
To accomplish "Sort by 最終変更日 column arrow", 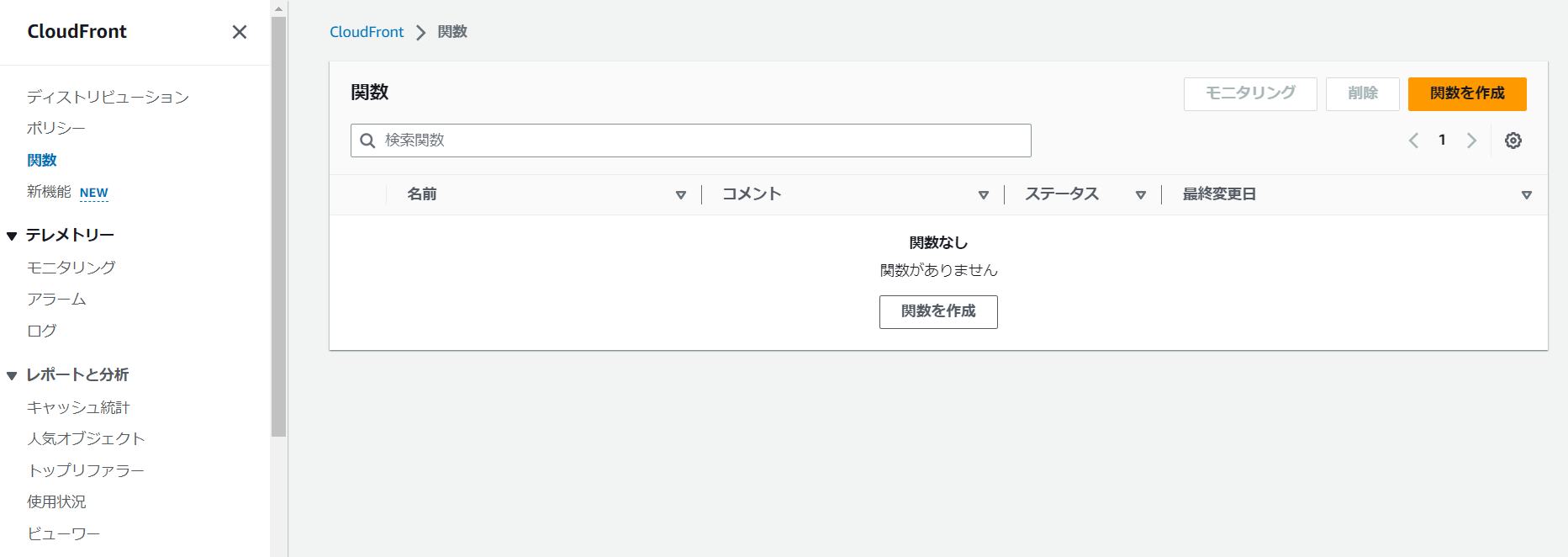I will click(1527, 195).
